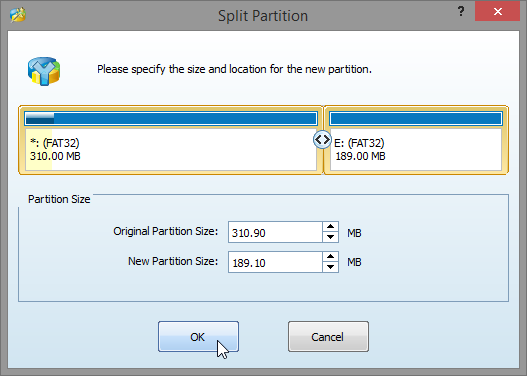This screenshot has width=527, height=376.
Task: Click the blue bar above the E: partition
Action: tap(416, 119)
